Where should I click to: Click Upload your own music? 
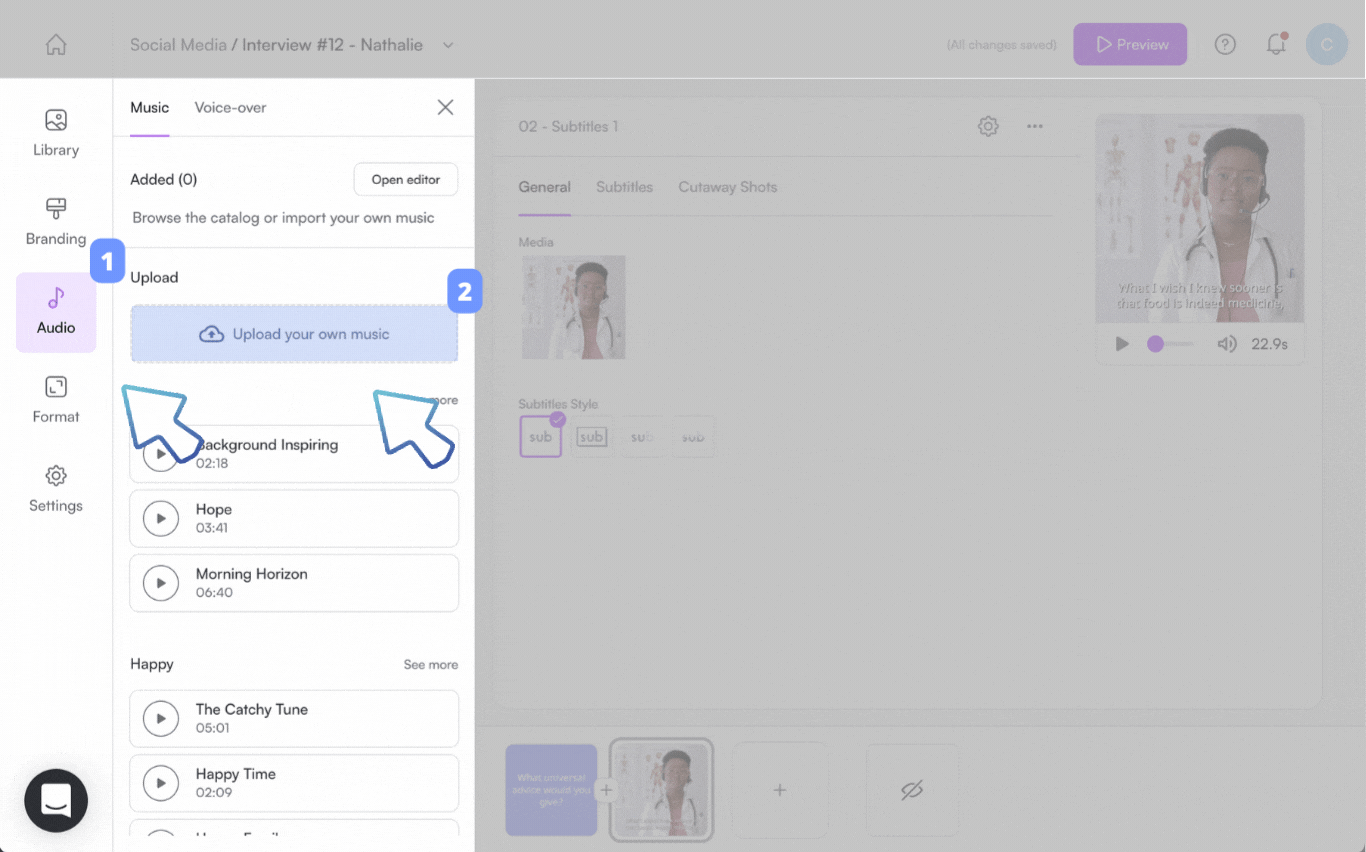point(294,334)
